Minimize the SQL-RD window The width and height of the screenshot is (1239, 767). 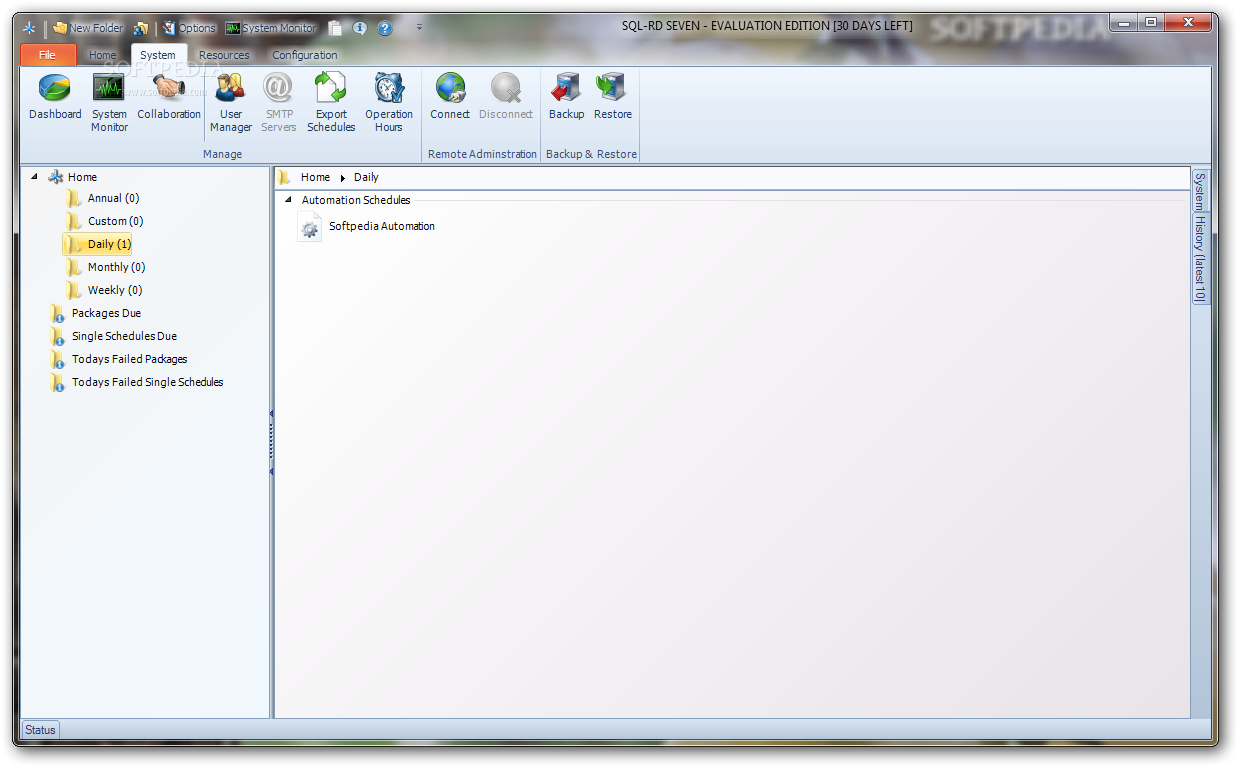click(x=1124, y=22)
